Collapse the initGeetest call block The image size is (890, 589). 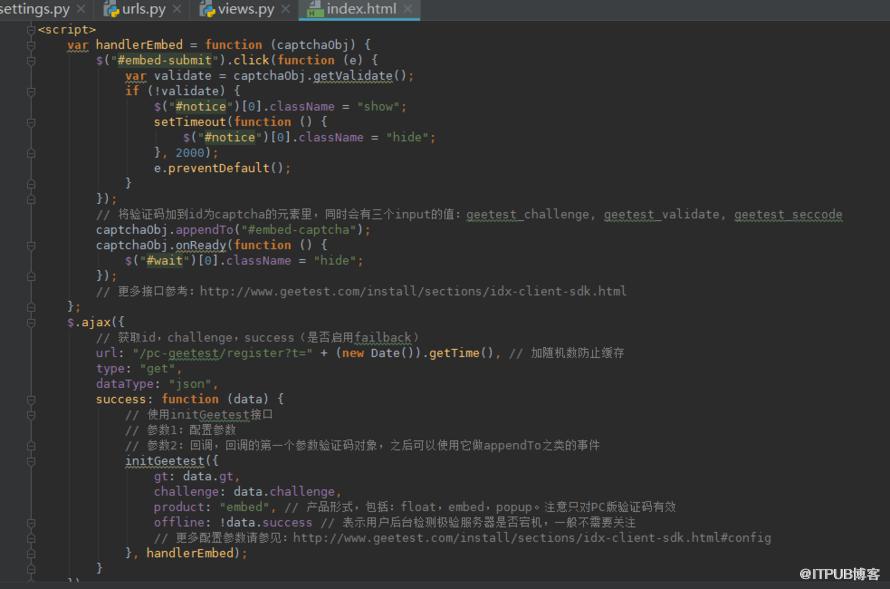click(31, 461)
